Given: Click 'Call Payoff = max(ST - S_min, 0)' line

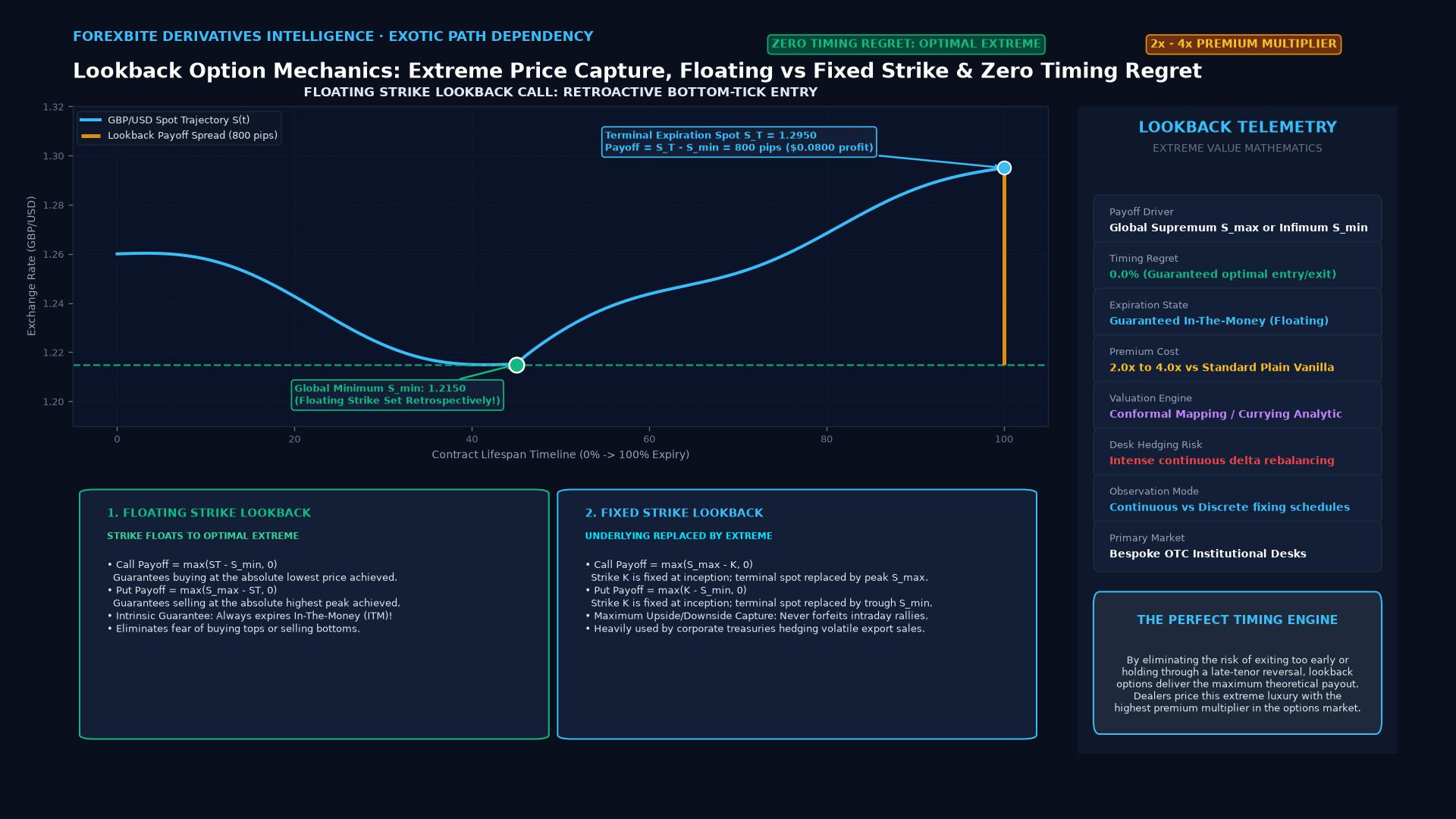Looking at the screenshot, I should [193, 565].
